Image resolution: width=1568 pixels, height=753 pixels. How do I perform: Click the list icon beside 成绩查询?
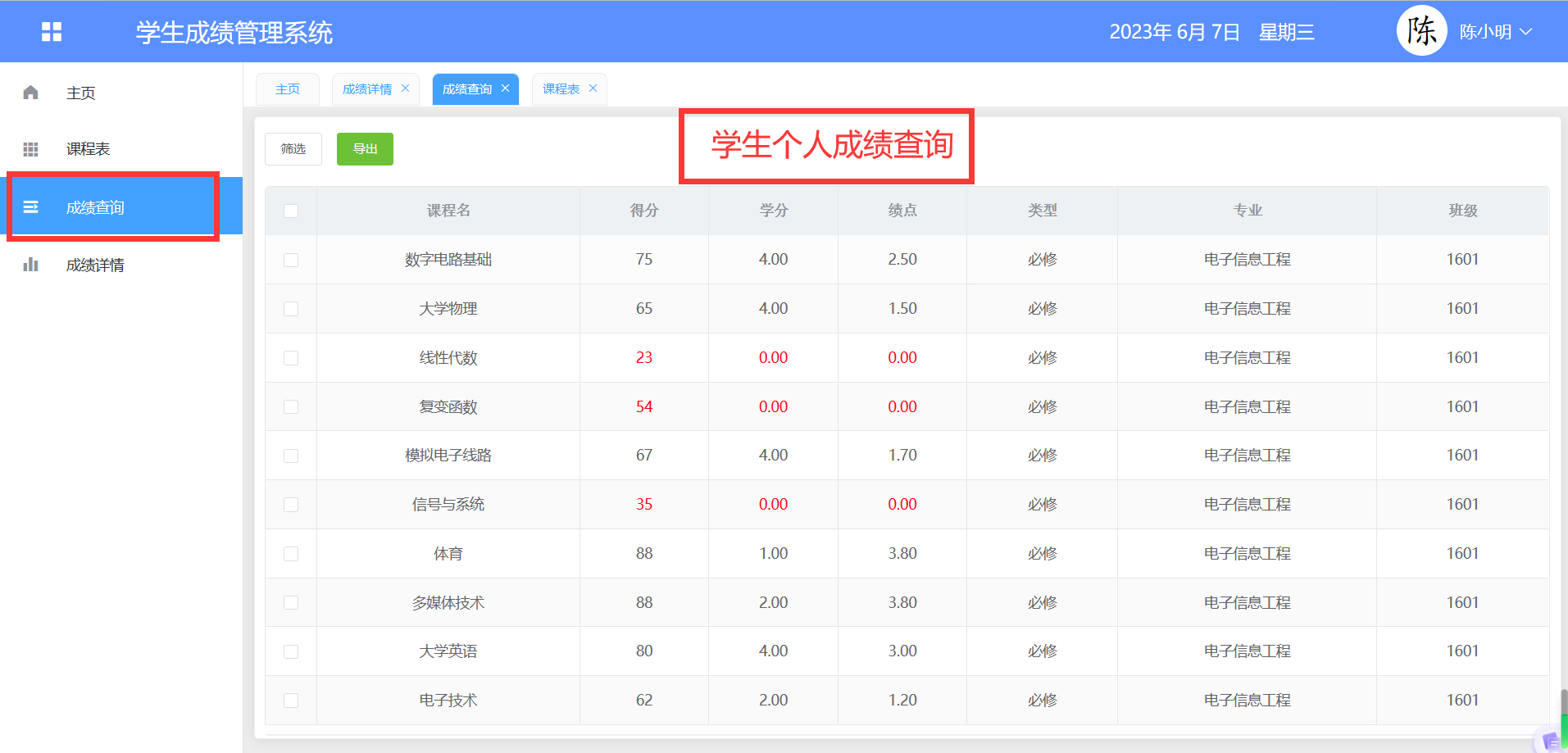point(31,207)
